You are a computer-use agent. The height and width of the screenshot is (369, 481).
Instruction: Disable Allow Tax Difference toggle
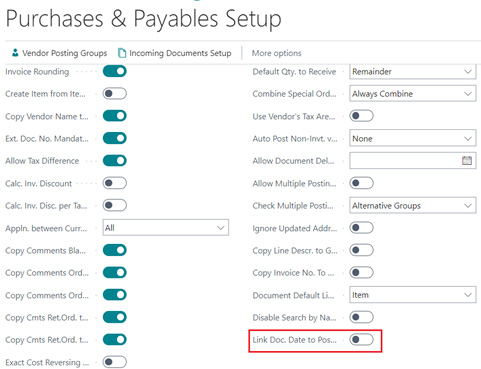coord(115,161)
